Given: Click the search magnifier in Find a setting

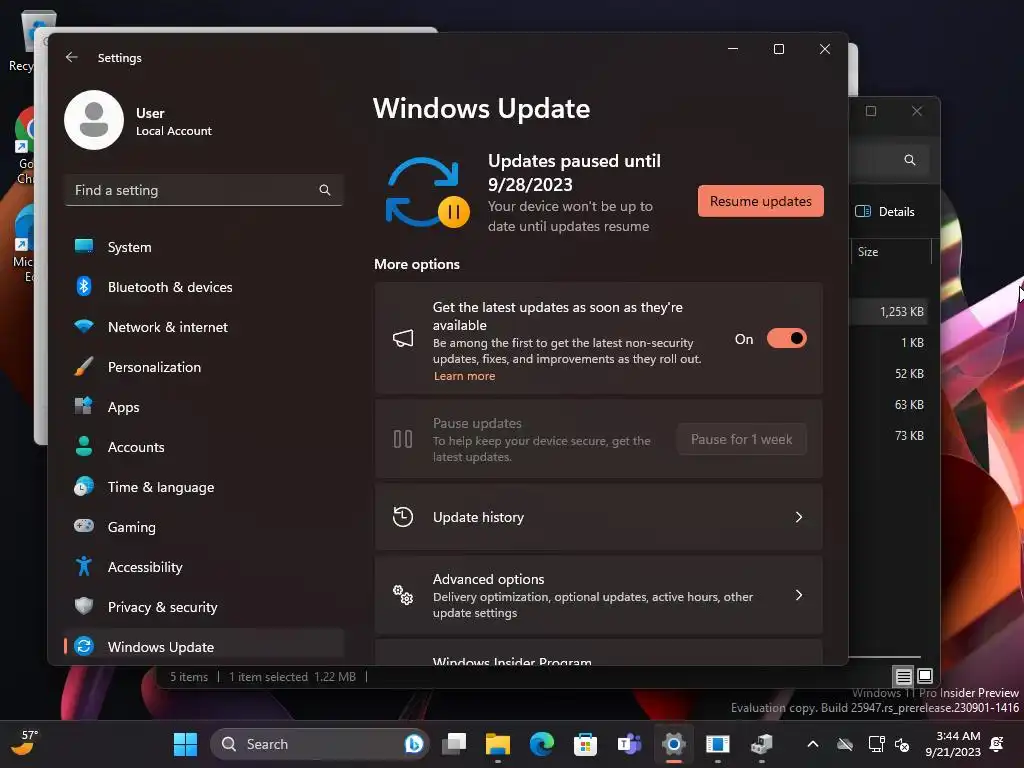Looking at the screenshot, I should 325,190.
